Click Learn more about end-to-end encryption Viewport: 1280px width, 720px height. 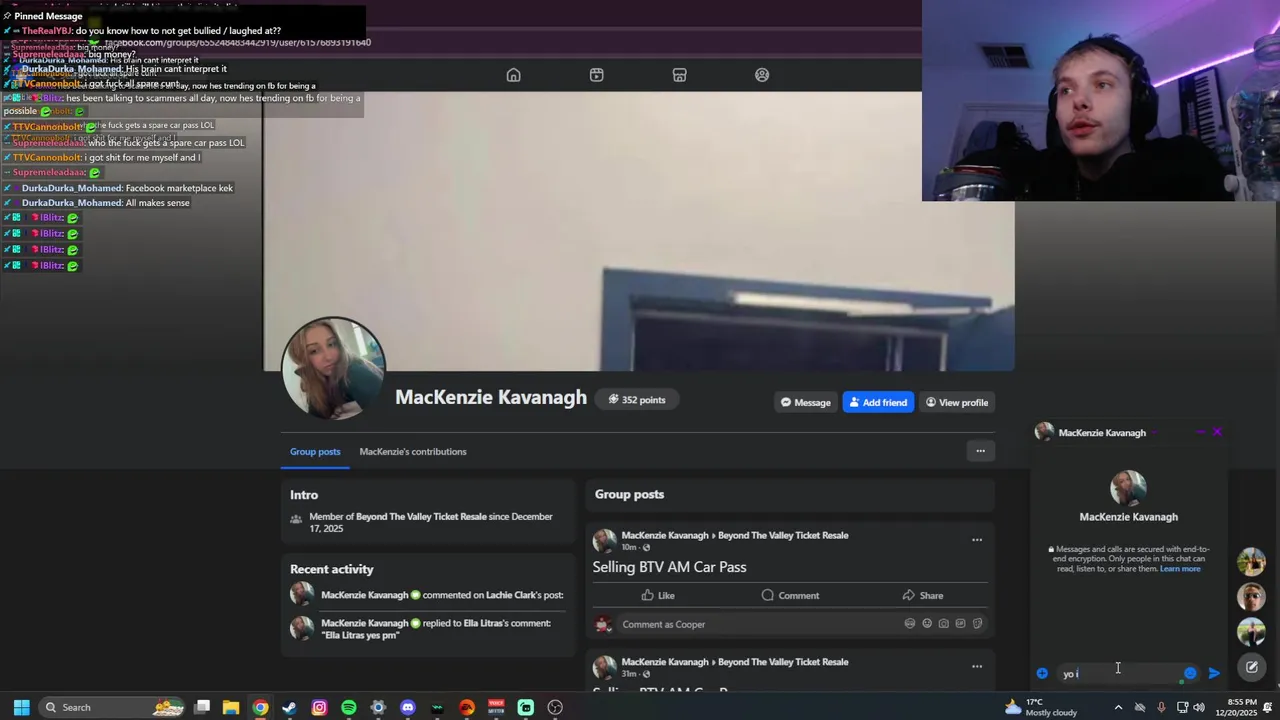1180,569
